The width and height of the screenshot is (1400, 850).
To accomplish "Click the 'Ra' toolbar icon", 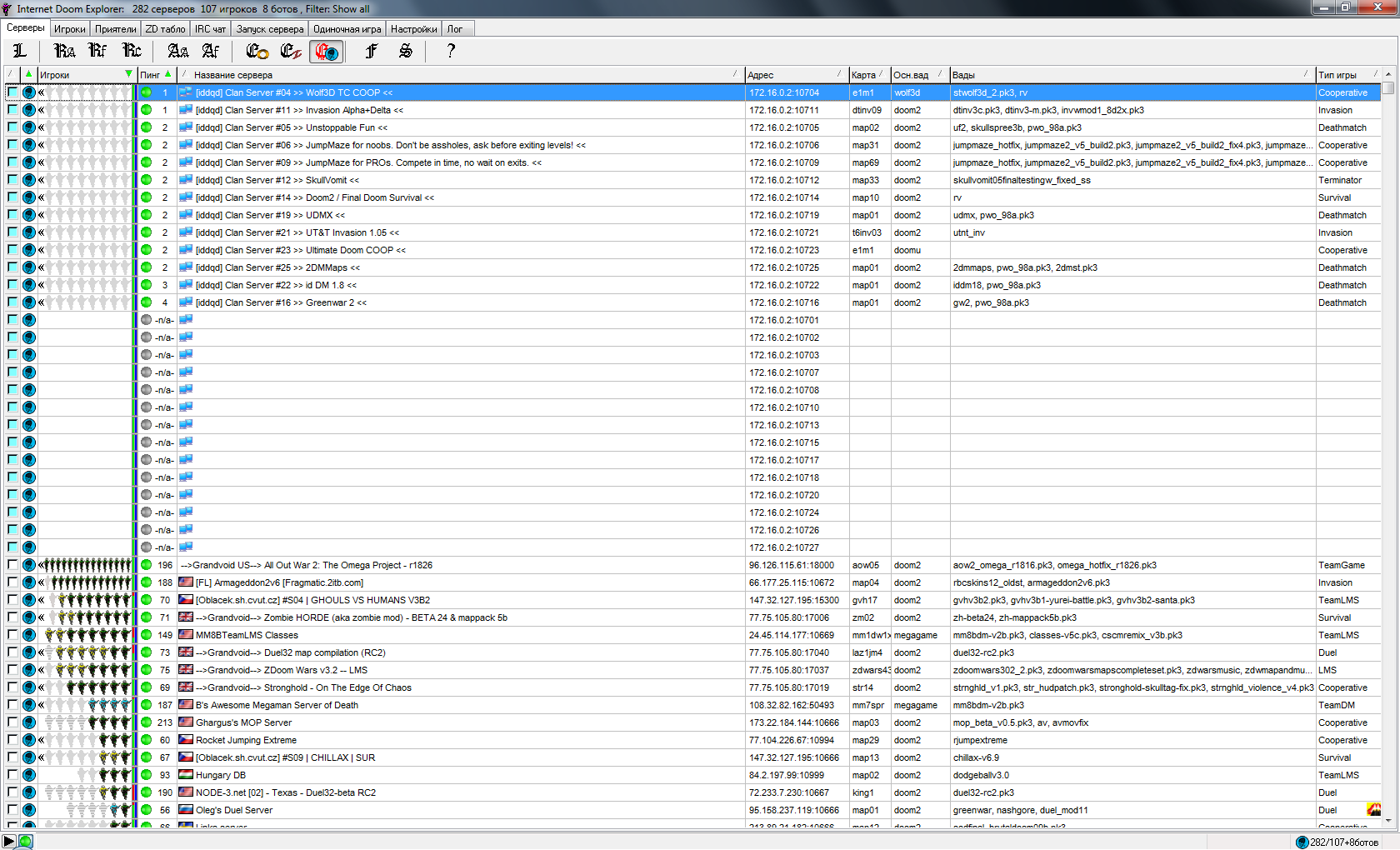I will (64, 52).
